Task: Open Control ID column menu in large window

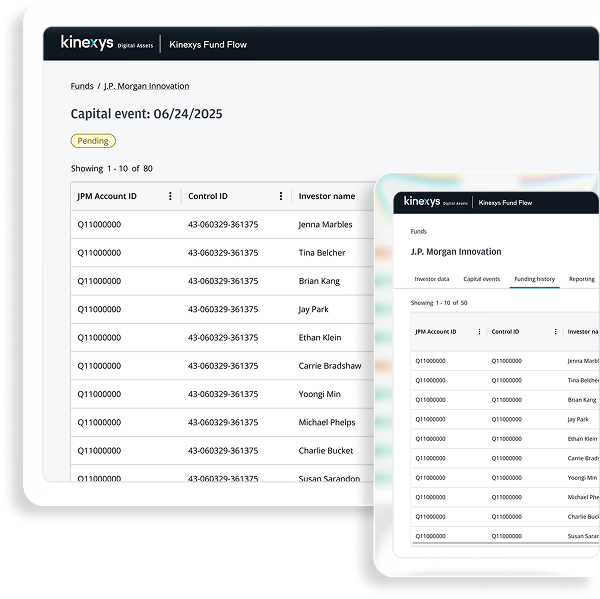Action: pyautogui.click(x=281, y=196)
